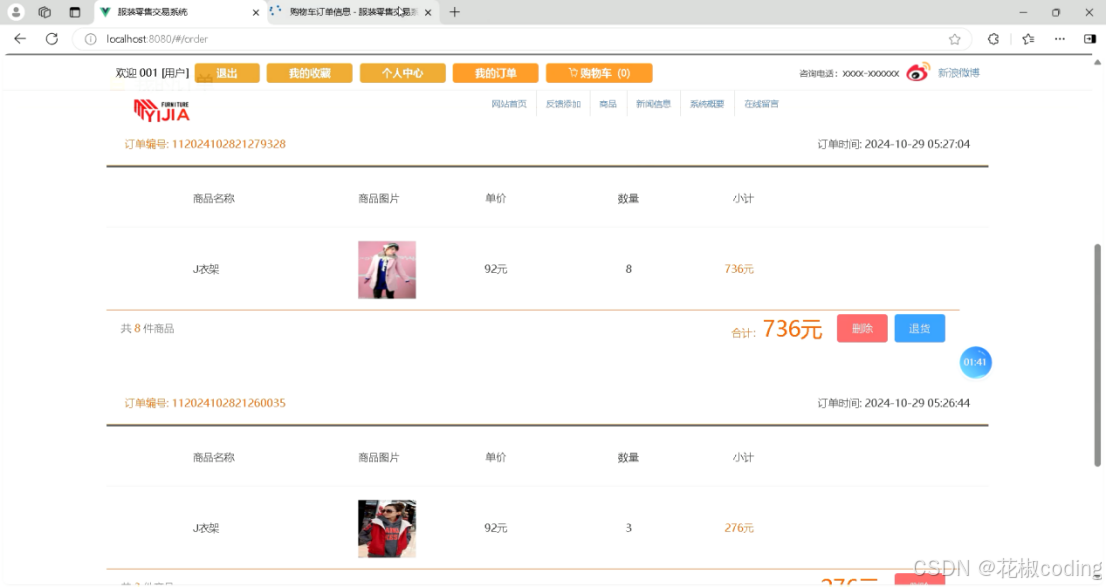Close the 购物车订单信息 tab
Screen dimensions: 1106x588
tap(427, 13)
